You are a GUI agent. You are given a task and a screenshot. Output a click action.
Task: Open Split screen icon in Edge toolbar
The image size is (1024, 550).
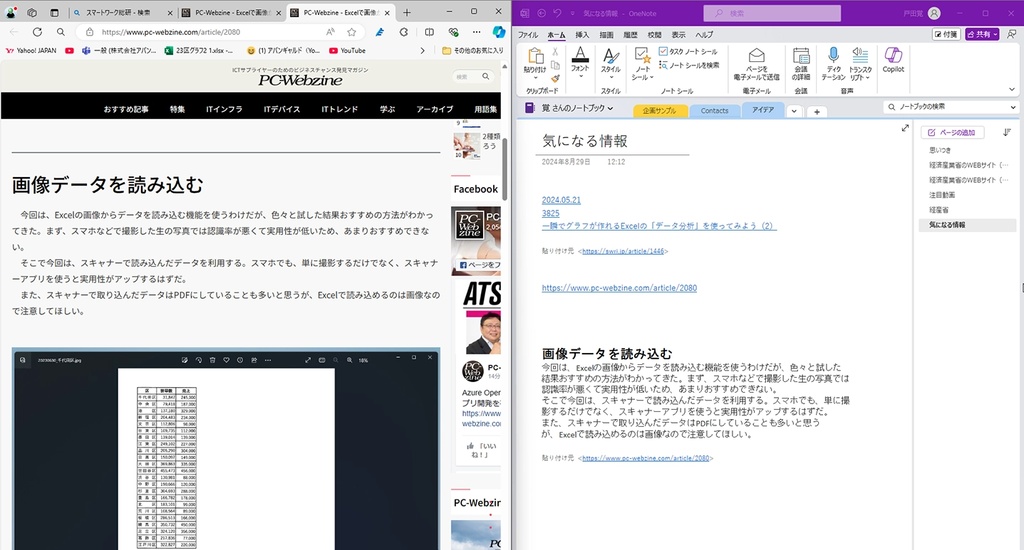point(429,31)
